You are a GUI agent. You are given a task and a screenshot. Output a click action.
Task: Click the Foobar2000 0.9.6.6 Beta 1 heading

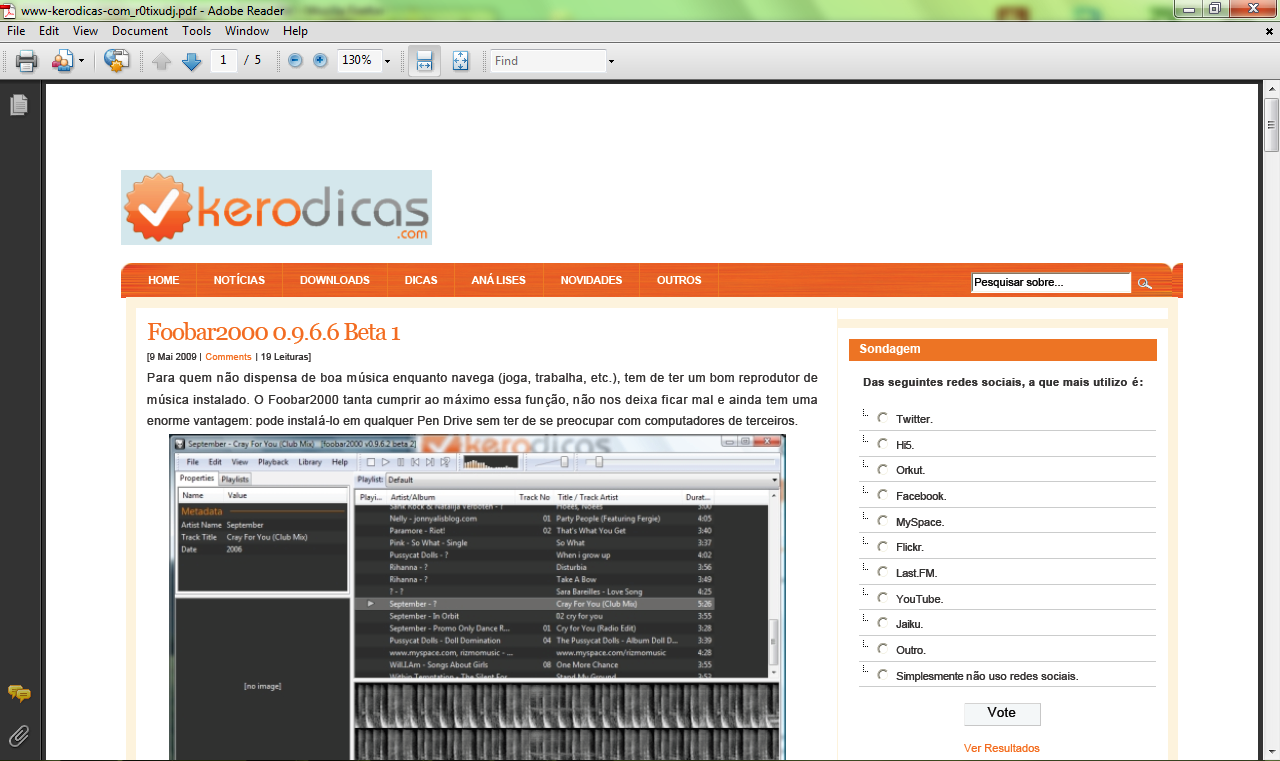[274, 332]
